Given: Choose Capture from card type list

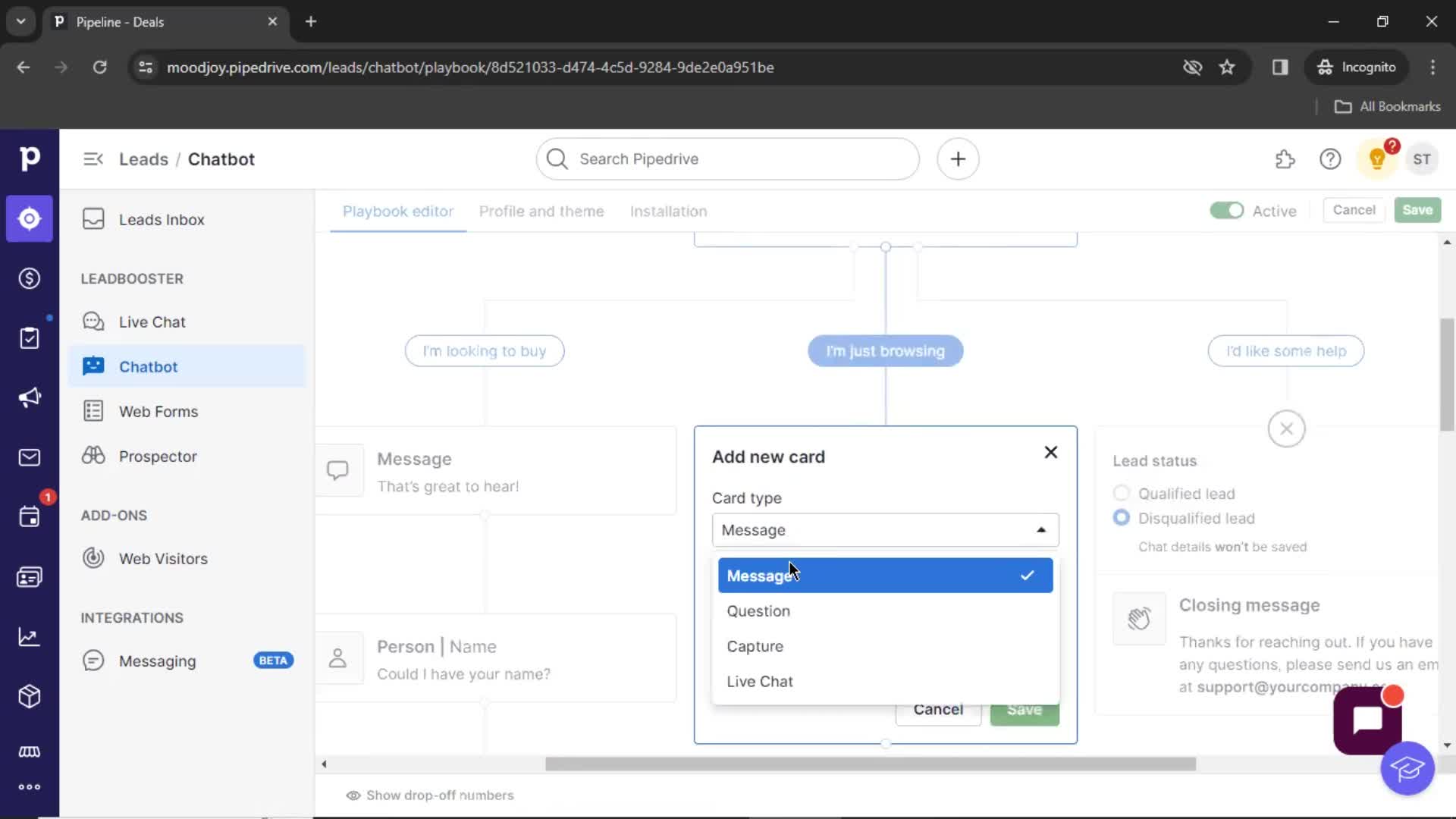Looking at the screenshot, I should click(x=755, y=646).
